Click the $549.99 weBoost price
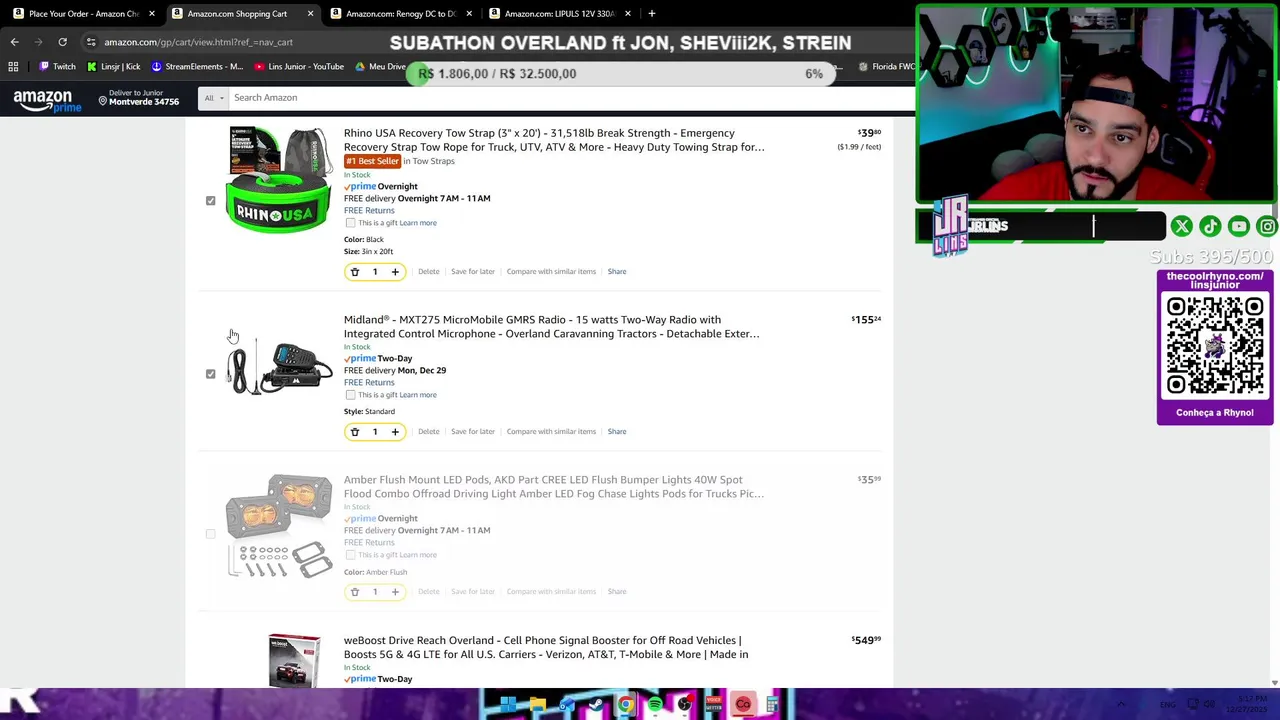The width and height of the screenshot is (1280, 720). tap(866, 640)
